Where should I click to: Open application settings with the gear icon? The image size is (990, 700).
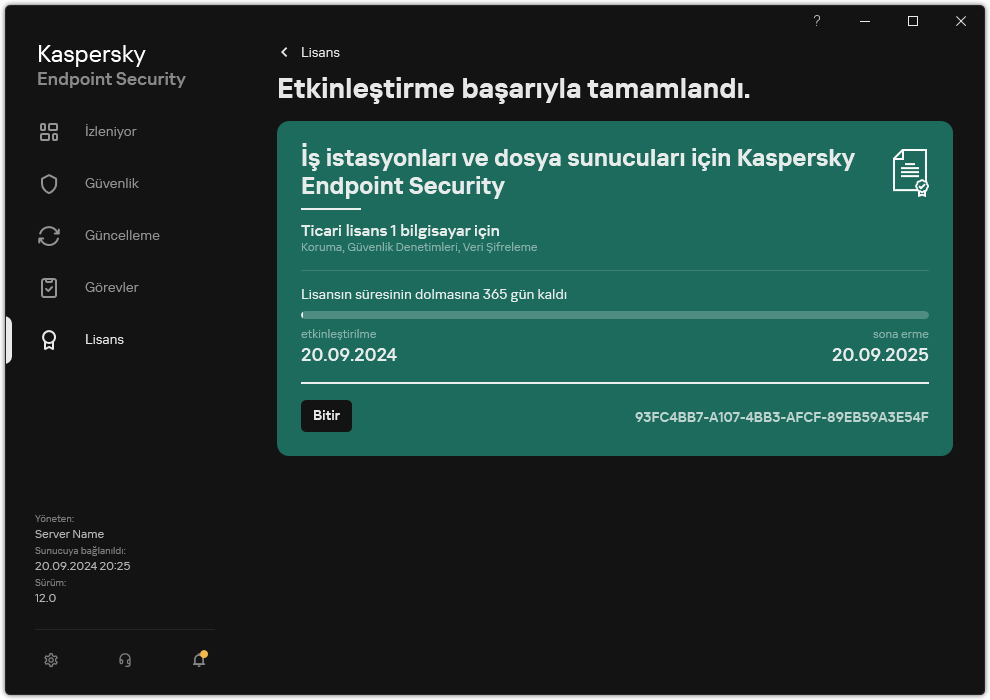click(50, 660)
